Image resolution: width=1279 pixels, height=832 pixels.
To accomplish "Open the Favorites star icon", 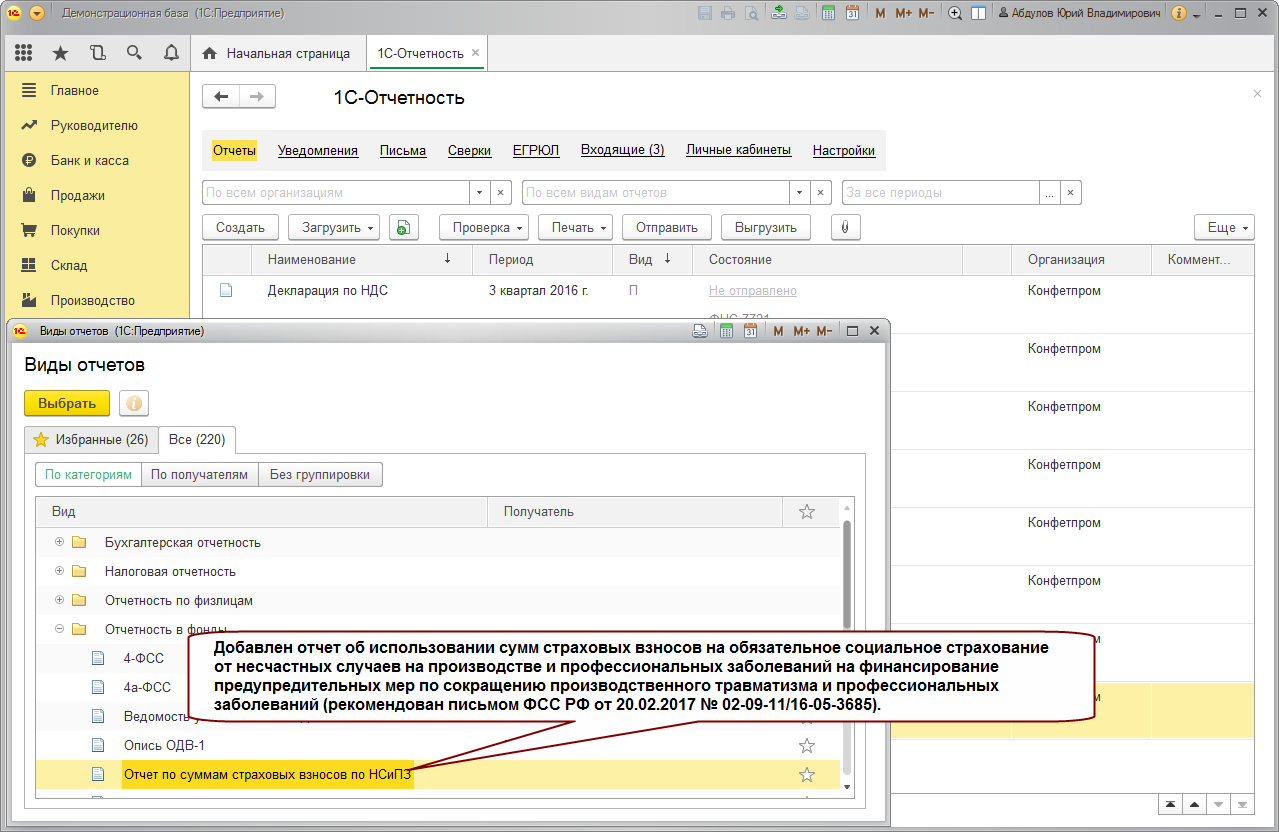I will point(60,53).
